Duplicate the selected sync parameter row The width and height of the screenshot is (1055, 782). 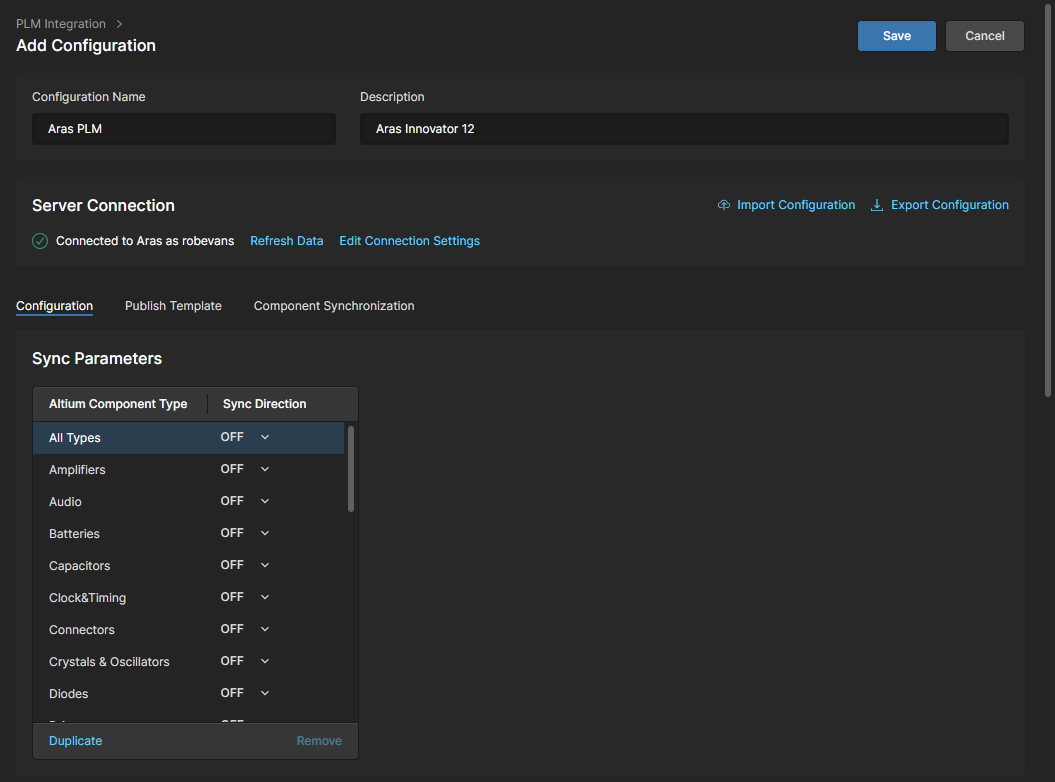click(75, 741)
